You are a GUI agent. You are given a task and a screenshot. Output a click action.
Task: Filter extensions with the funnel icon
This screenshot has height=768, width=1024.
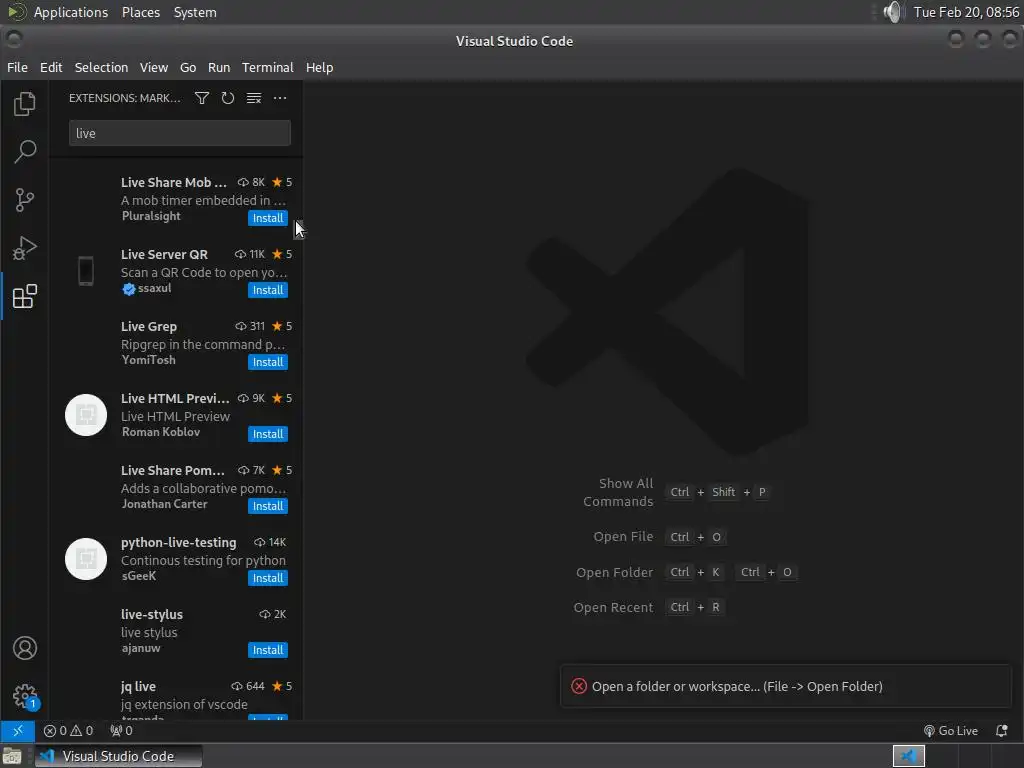point(202,98)
